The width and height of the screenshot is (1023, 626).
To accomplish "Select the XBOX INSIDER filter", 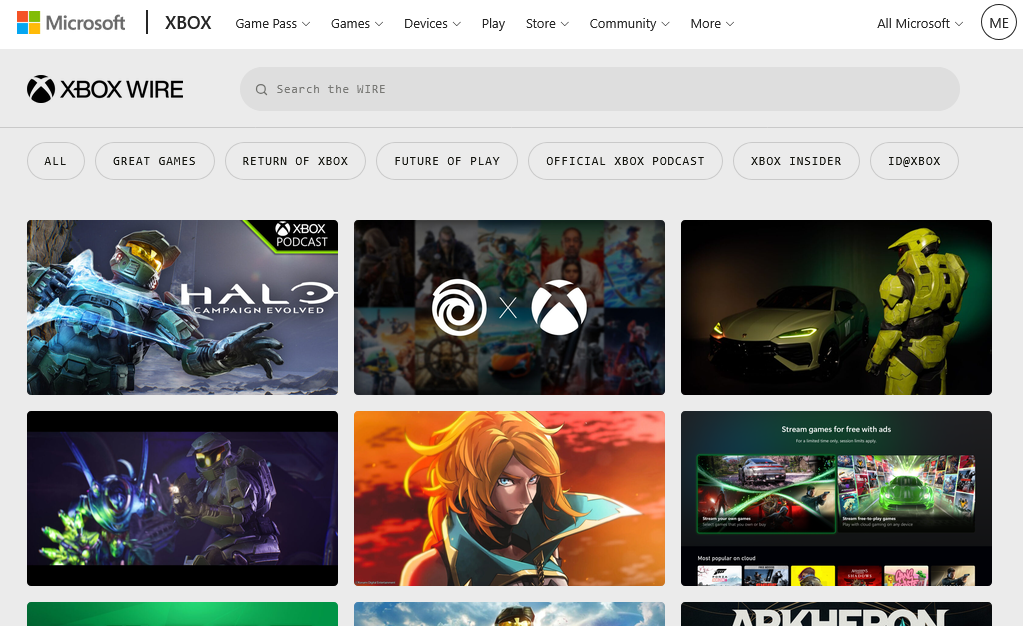I will tap(796, 161).
